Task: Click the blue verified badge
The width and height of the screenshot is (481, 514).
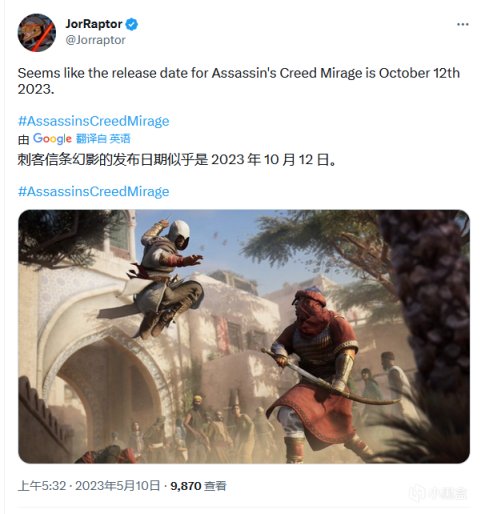Action: 132,24
